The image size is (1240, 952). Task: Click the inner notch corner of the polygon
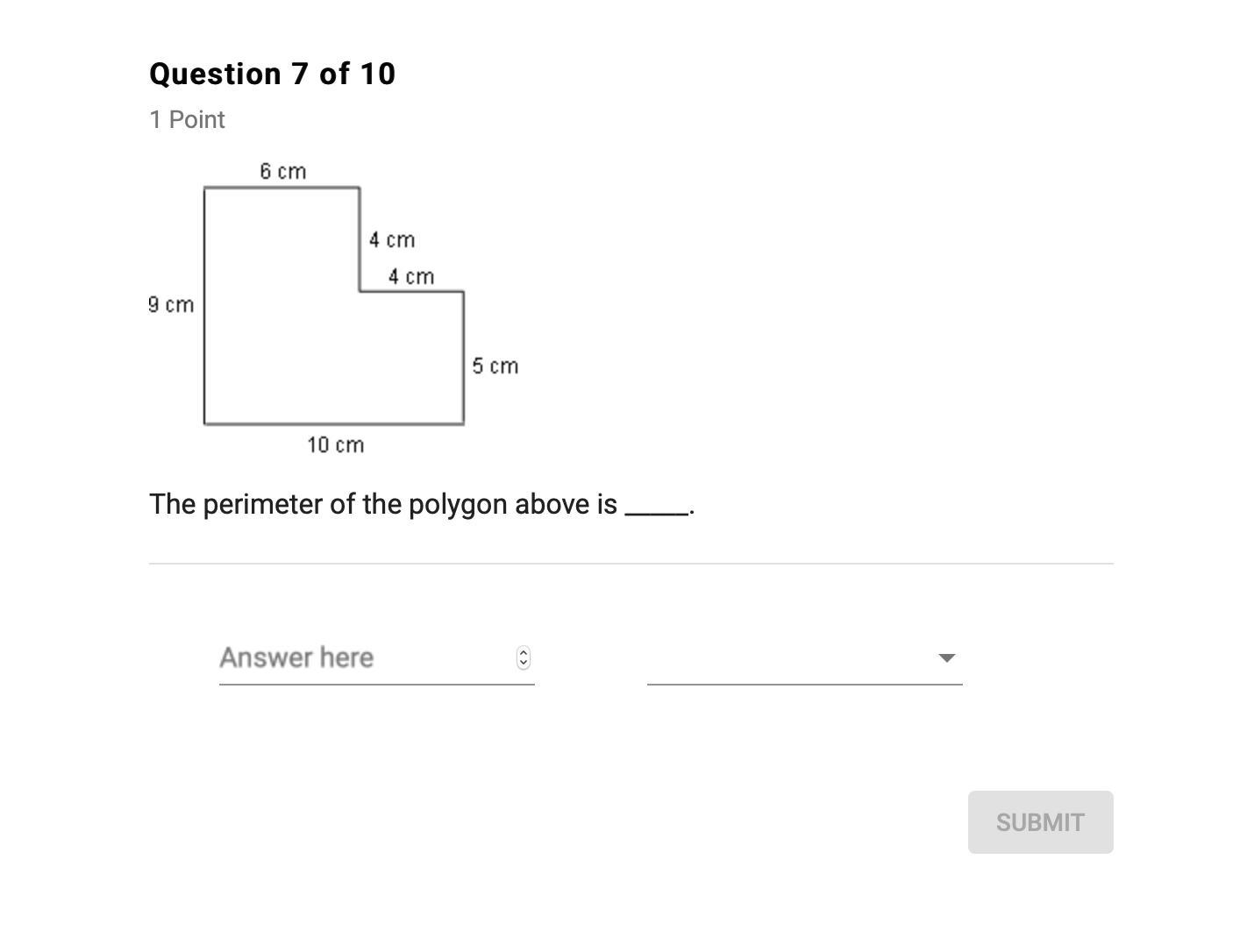coord(360,291)
